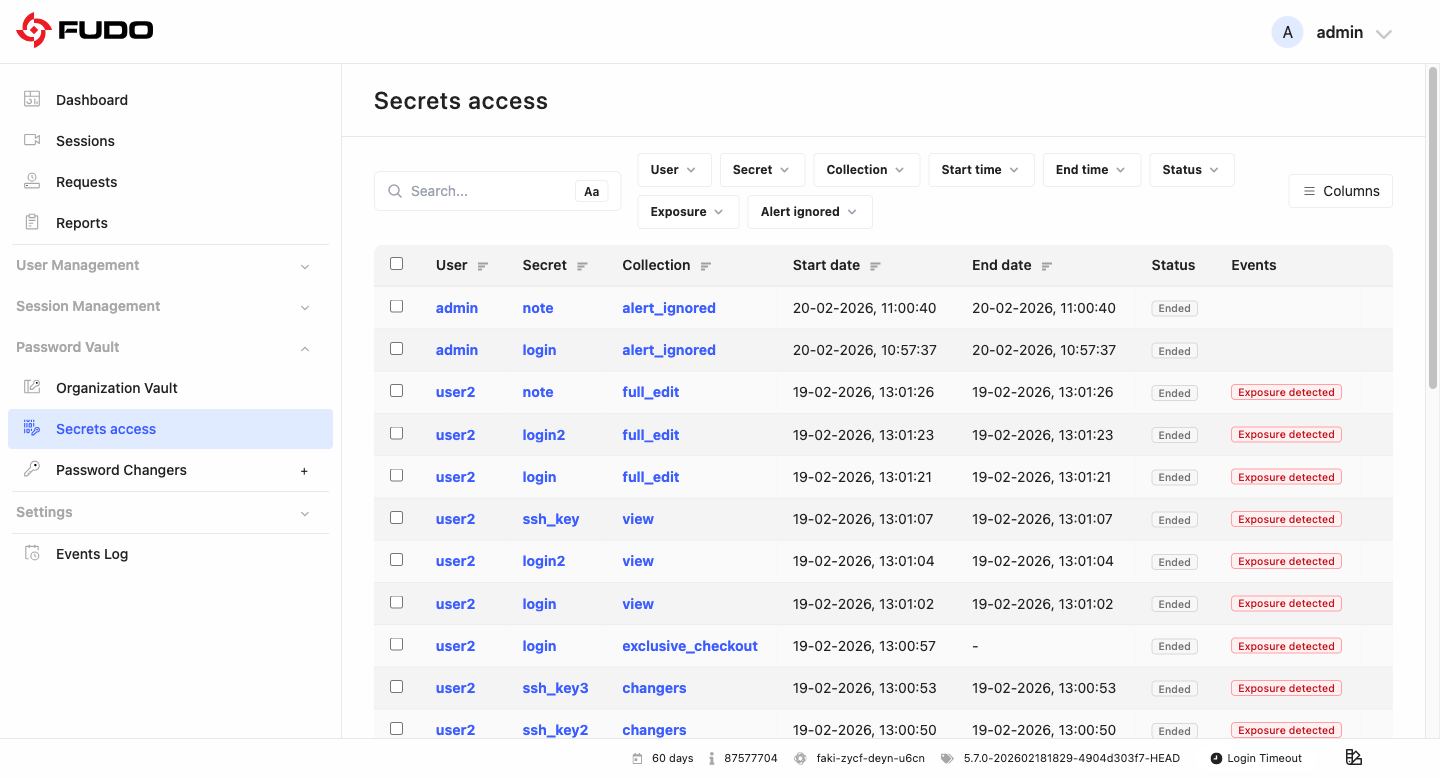Check the exclusive_checkout row checkbox
This screenshot has height=778, width=1440.
396,644
